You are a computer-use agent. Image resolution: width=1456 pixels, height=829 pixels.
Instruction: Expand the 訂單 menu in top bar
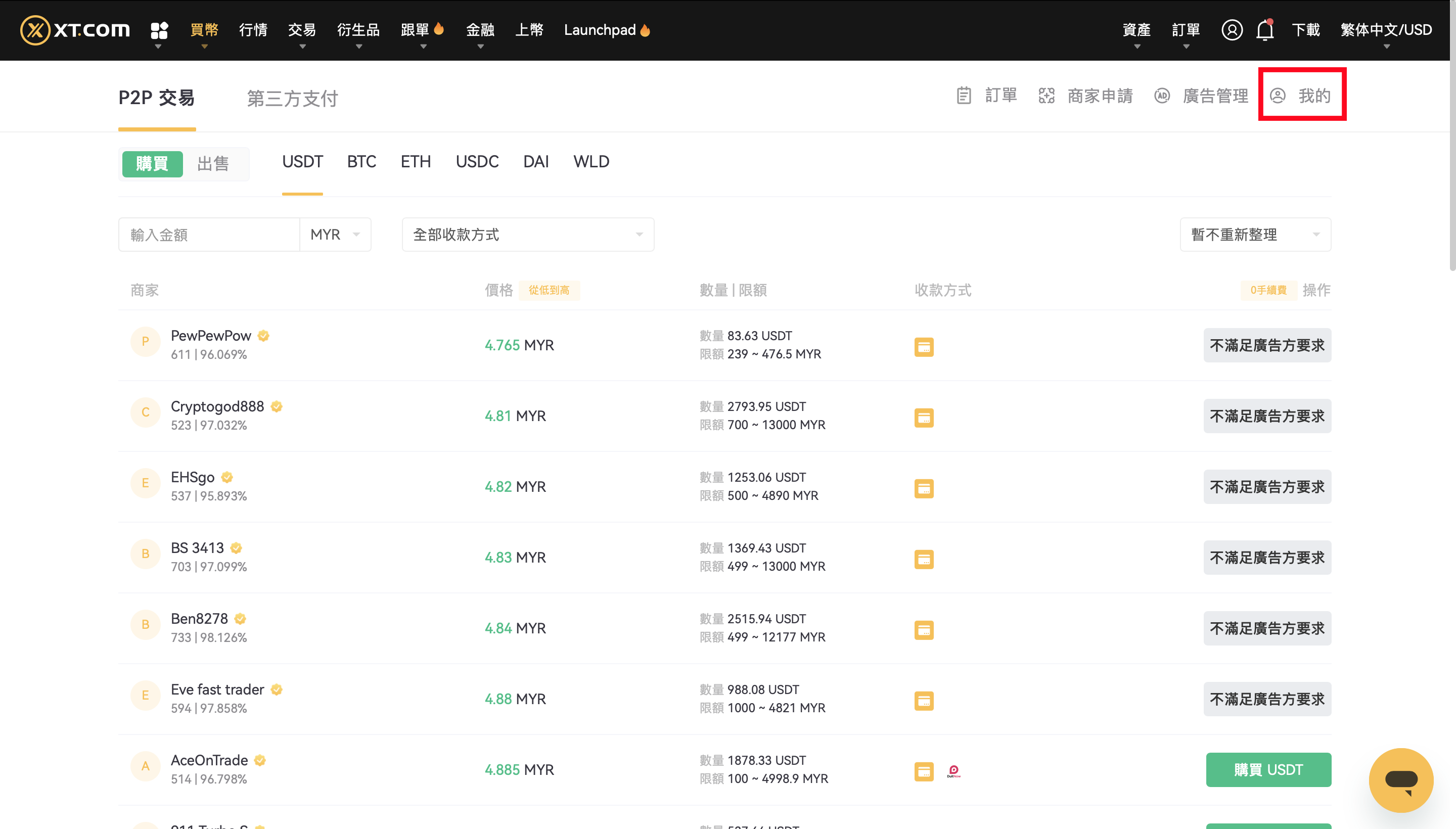[x=1186, y=30]
